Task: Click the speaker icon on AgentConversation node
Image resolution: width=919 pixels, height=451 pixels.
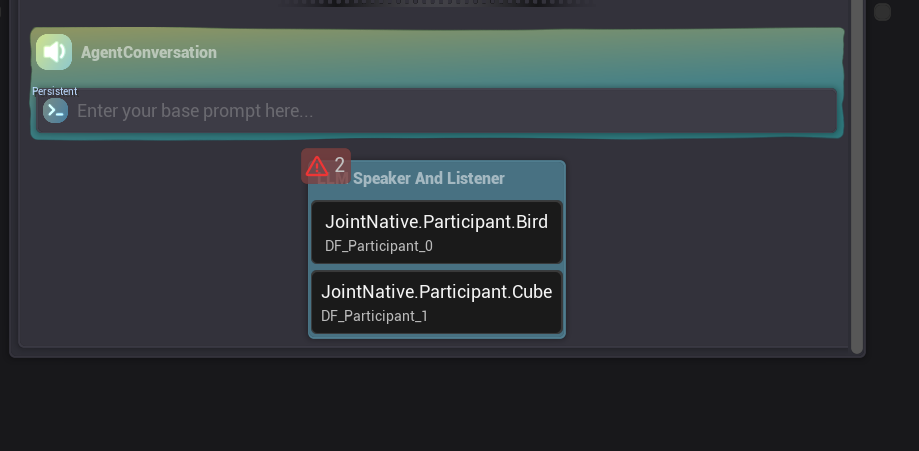Action: click(54, 52)
